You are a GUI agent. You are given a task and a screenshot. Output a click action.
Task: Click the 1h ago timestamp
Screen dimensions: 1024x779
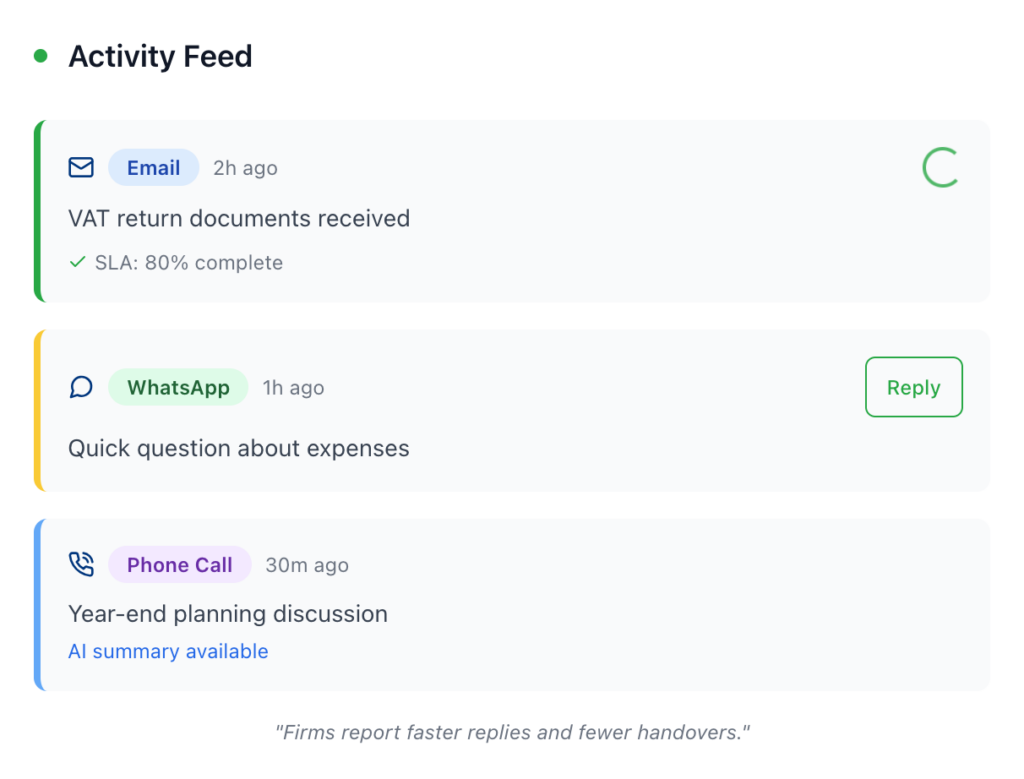pyautogui.click(x=293, y=388)
